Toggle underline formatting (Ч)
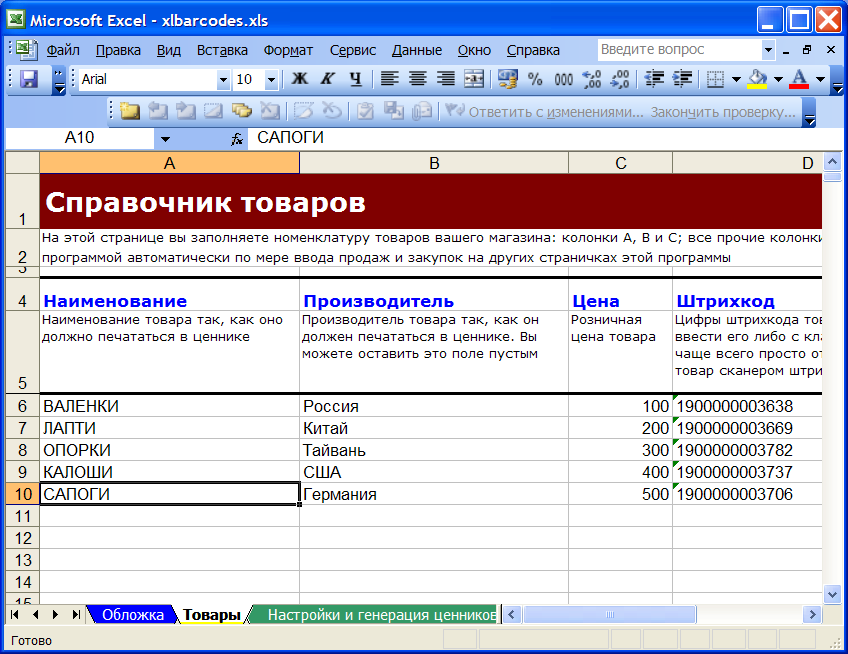 pyautogui.click(x=355, y=79)
